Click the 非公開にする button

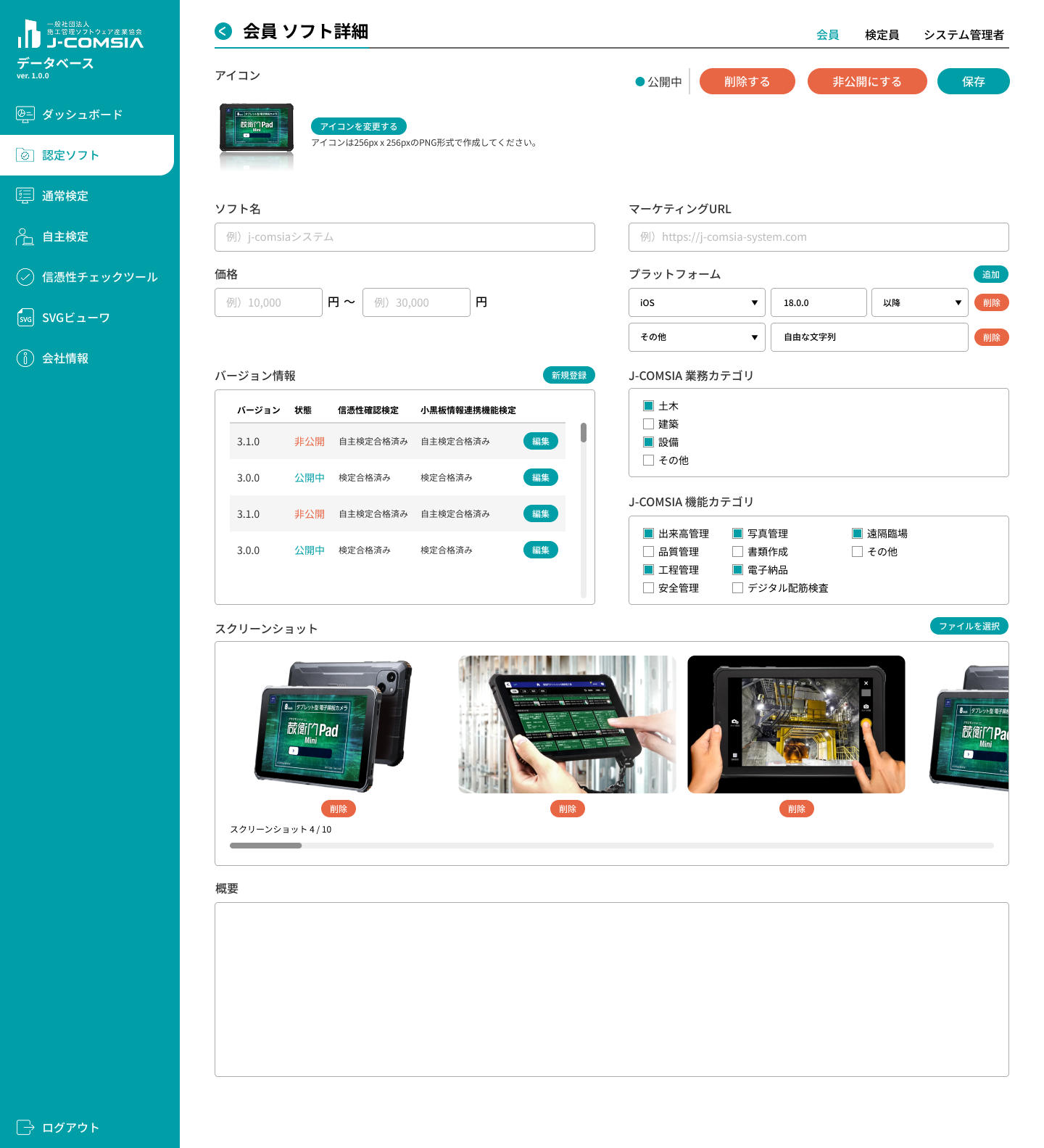(866, 81)
